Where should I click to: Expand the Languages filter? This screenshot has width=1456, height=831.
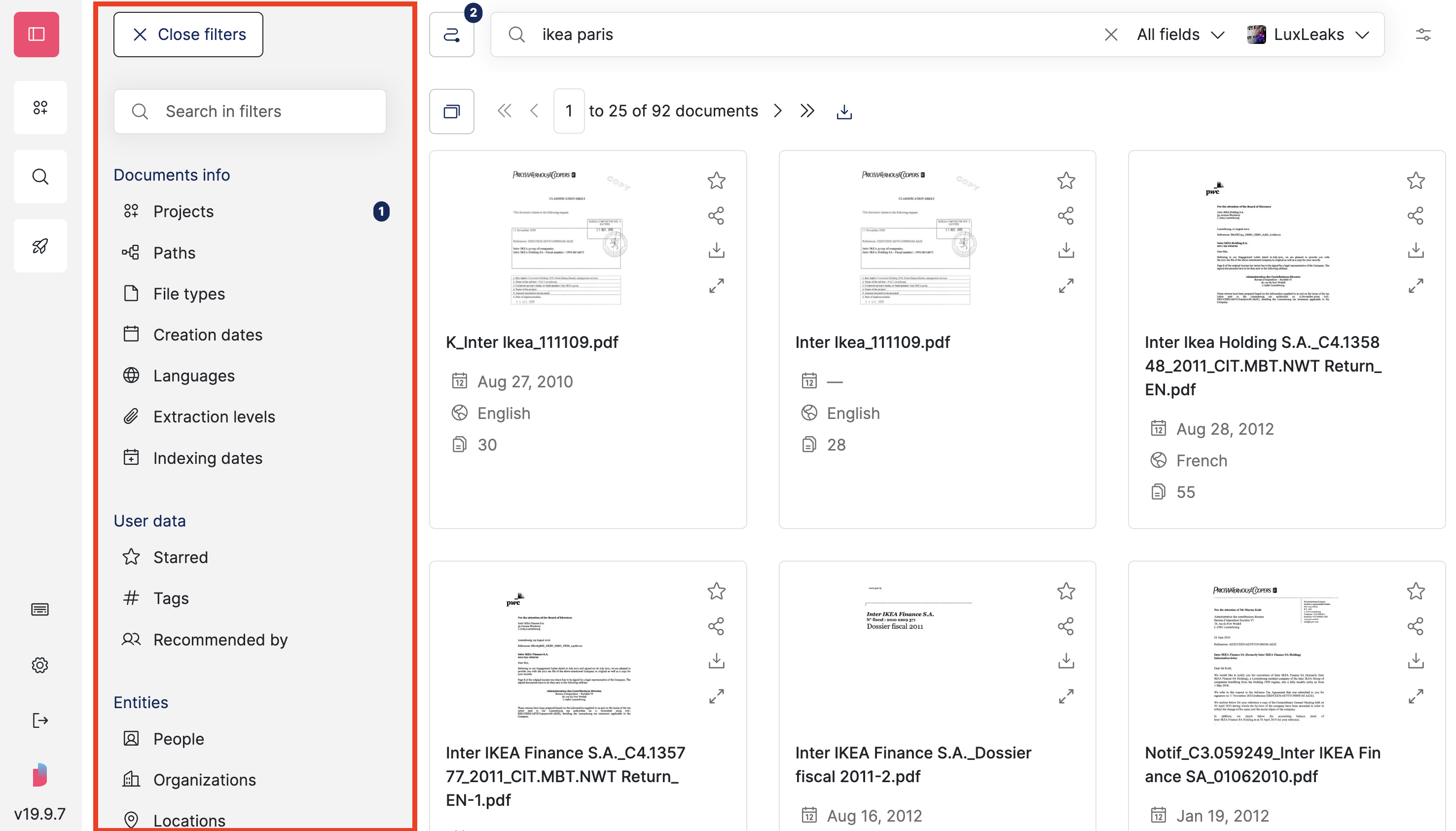[x=194, y=375]
